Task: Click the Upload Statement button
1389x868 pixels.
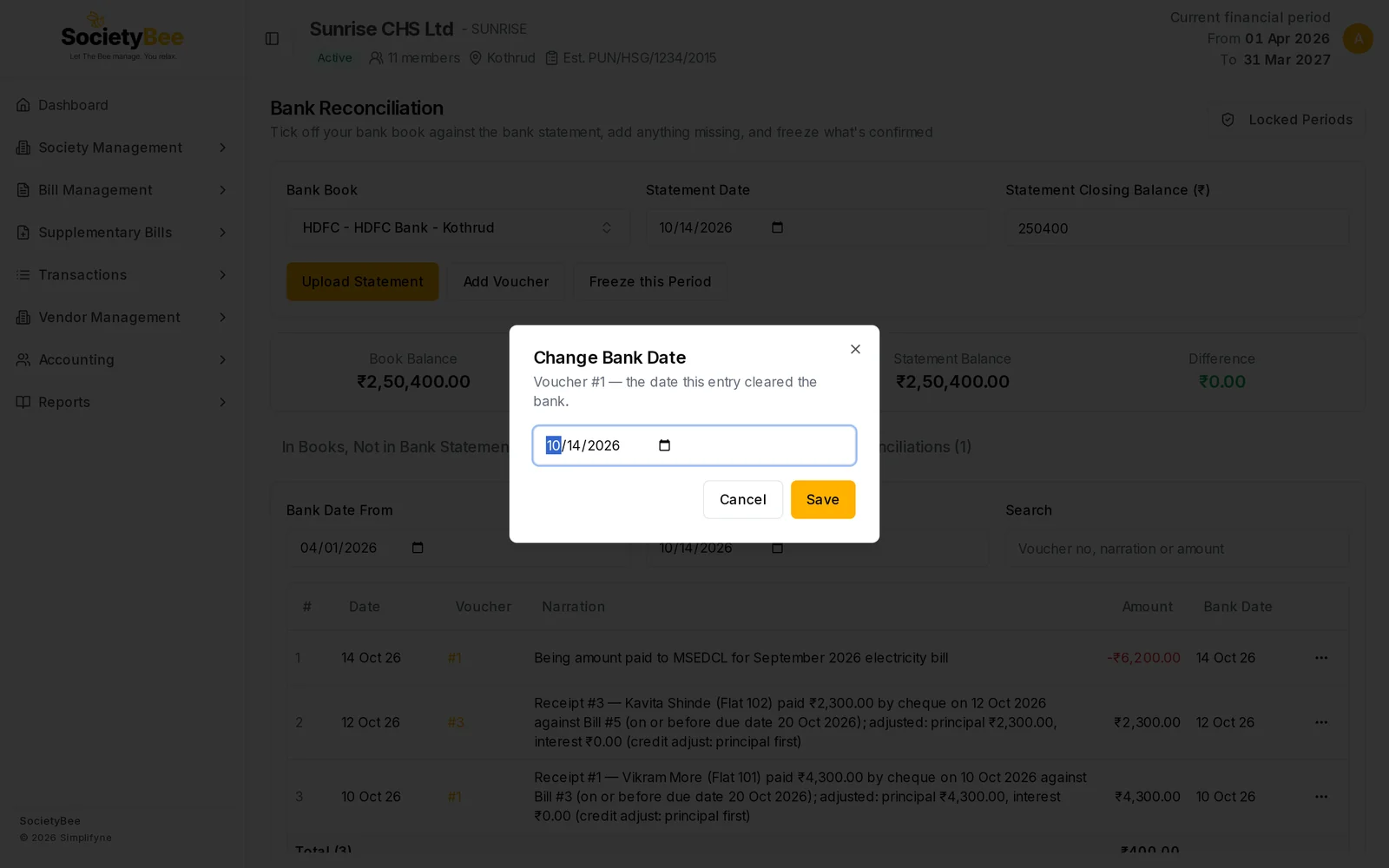Action: tap(362, 282)
